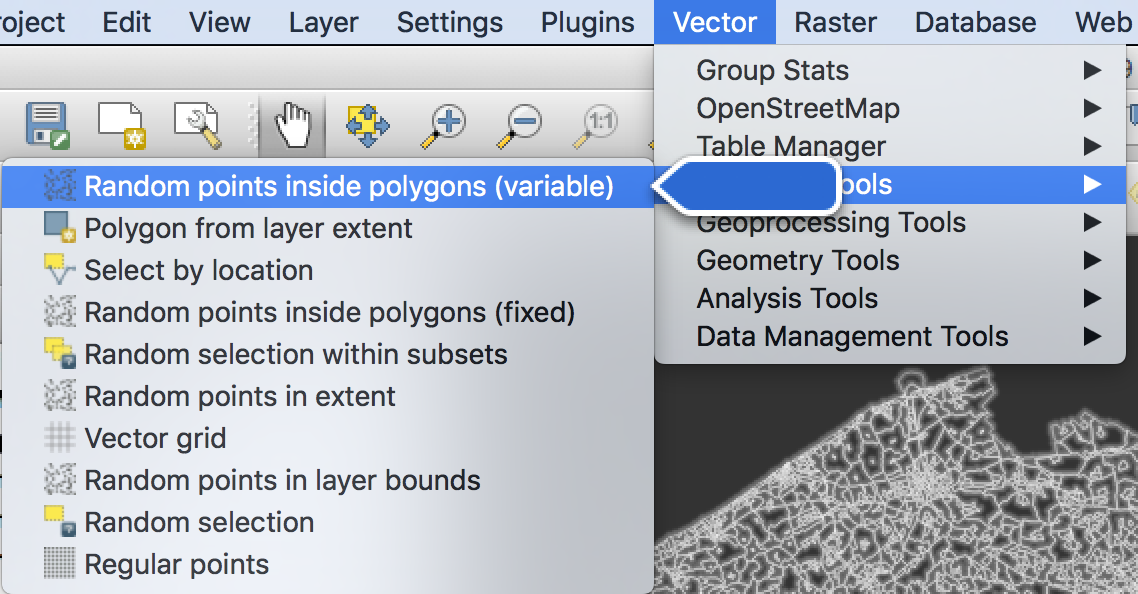
Task: Select the Pan Map hand tool
Action: pyautogui.click(x=293, y=125)
